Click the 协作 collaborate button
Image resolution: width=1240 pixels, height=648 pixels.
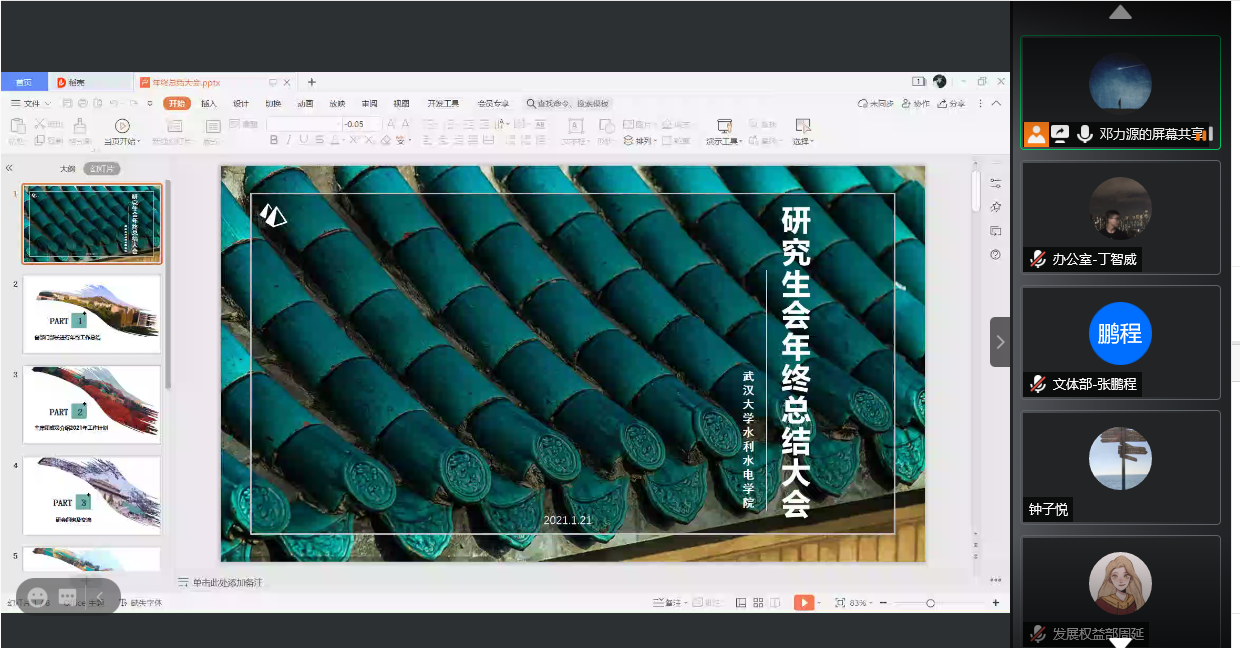click(x=915, y=103)
